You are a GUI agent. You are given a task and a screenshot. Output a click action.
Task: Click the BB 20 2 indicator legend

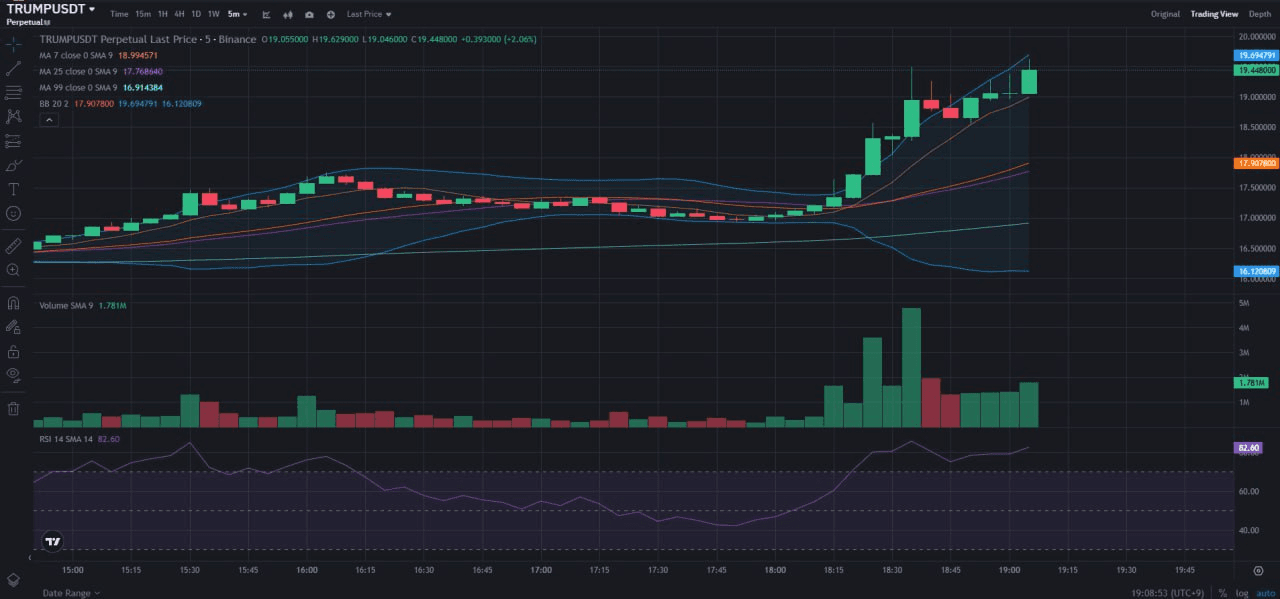tap(120, 104)
